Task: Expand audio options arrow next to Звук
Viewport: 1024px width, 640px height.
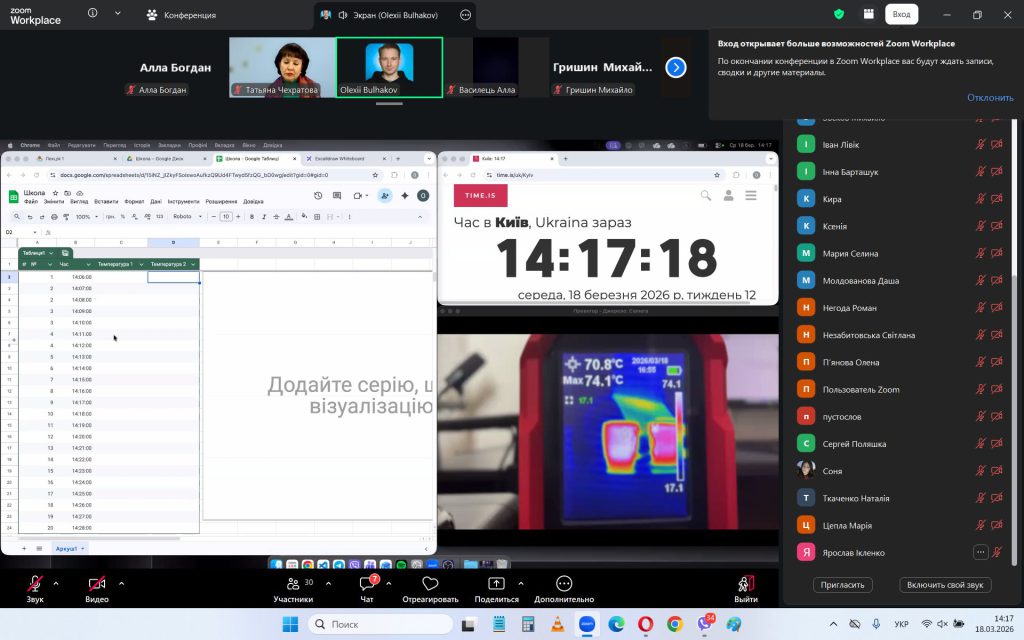Action: point(56,583)
